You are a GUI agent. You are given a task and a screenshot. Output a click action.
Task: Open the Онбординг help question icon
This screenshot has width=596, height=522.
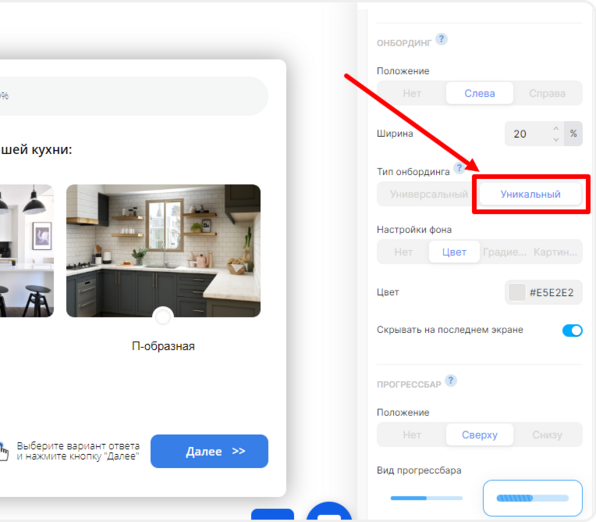(x=441, y=39)
